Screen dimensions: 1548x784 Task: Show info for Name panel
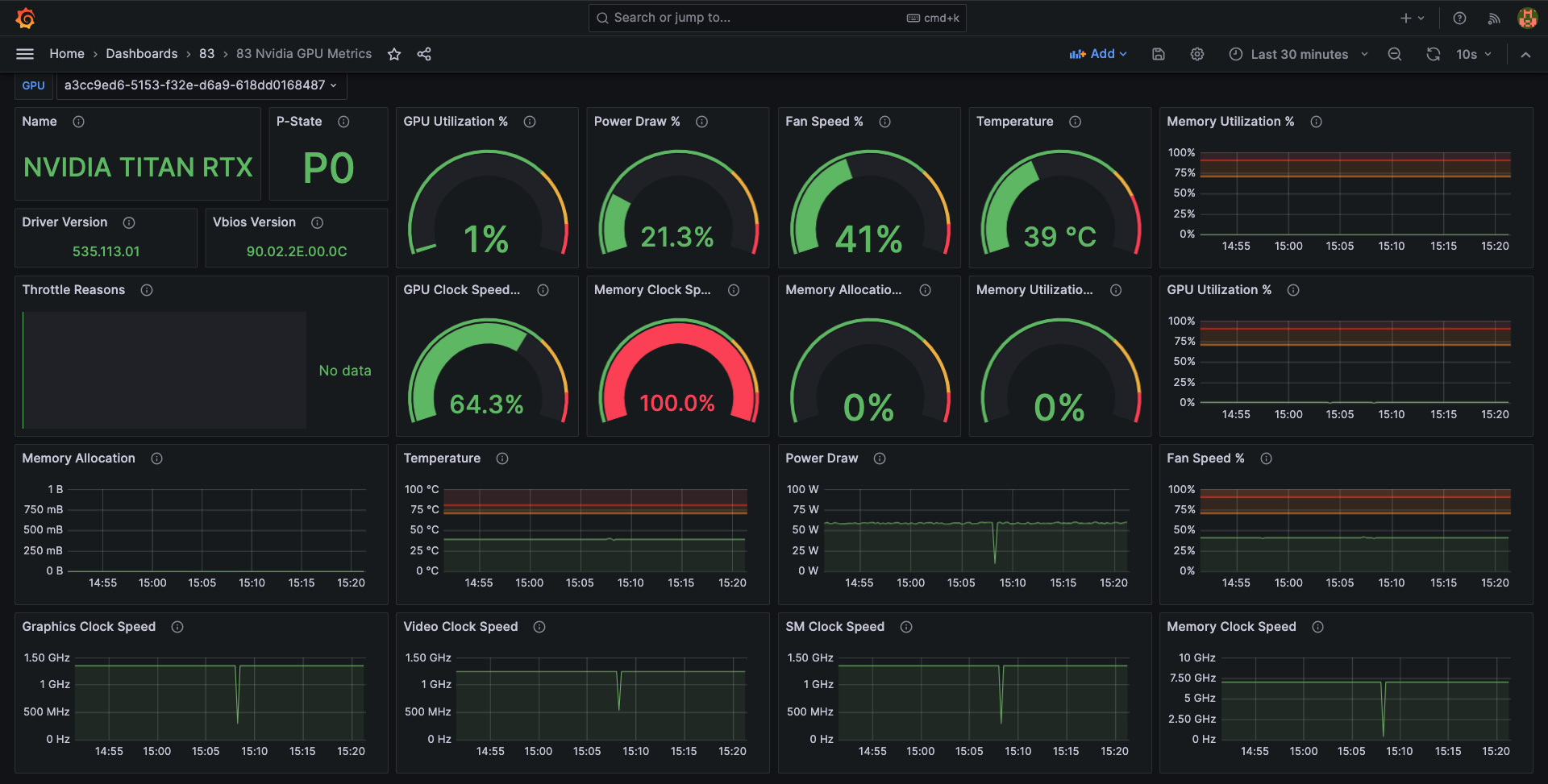(x=79, y=122)
